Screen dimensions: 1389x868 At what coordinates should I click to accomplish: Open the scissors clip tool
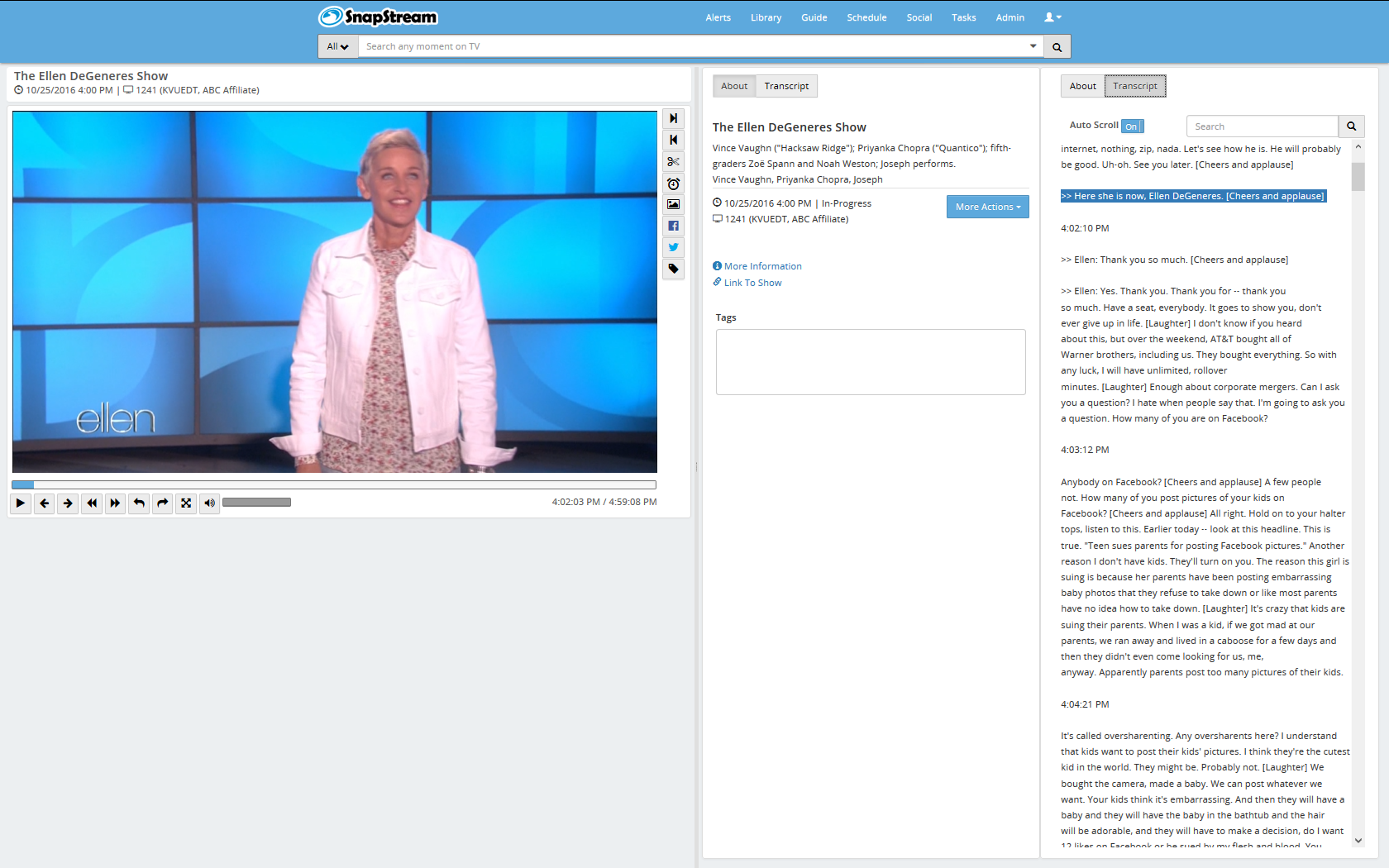674,161
